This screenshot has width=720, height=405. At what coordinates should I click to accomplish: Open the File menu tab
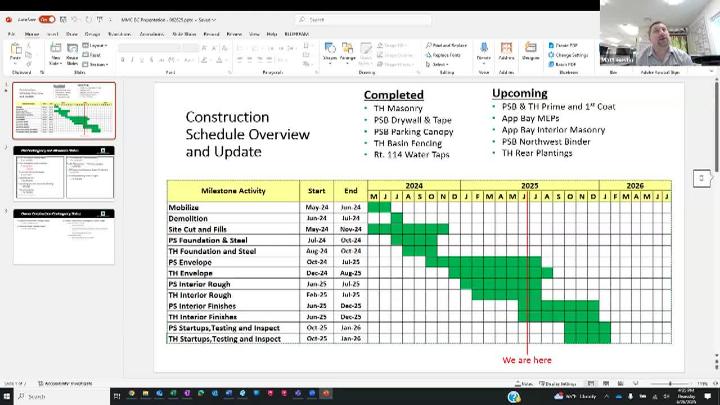(11, 34)
